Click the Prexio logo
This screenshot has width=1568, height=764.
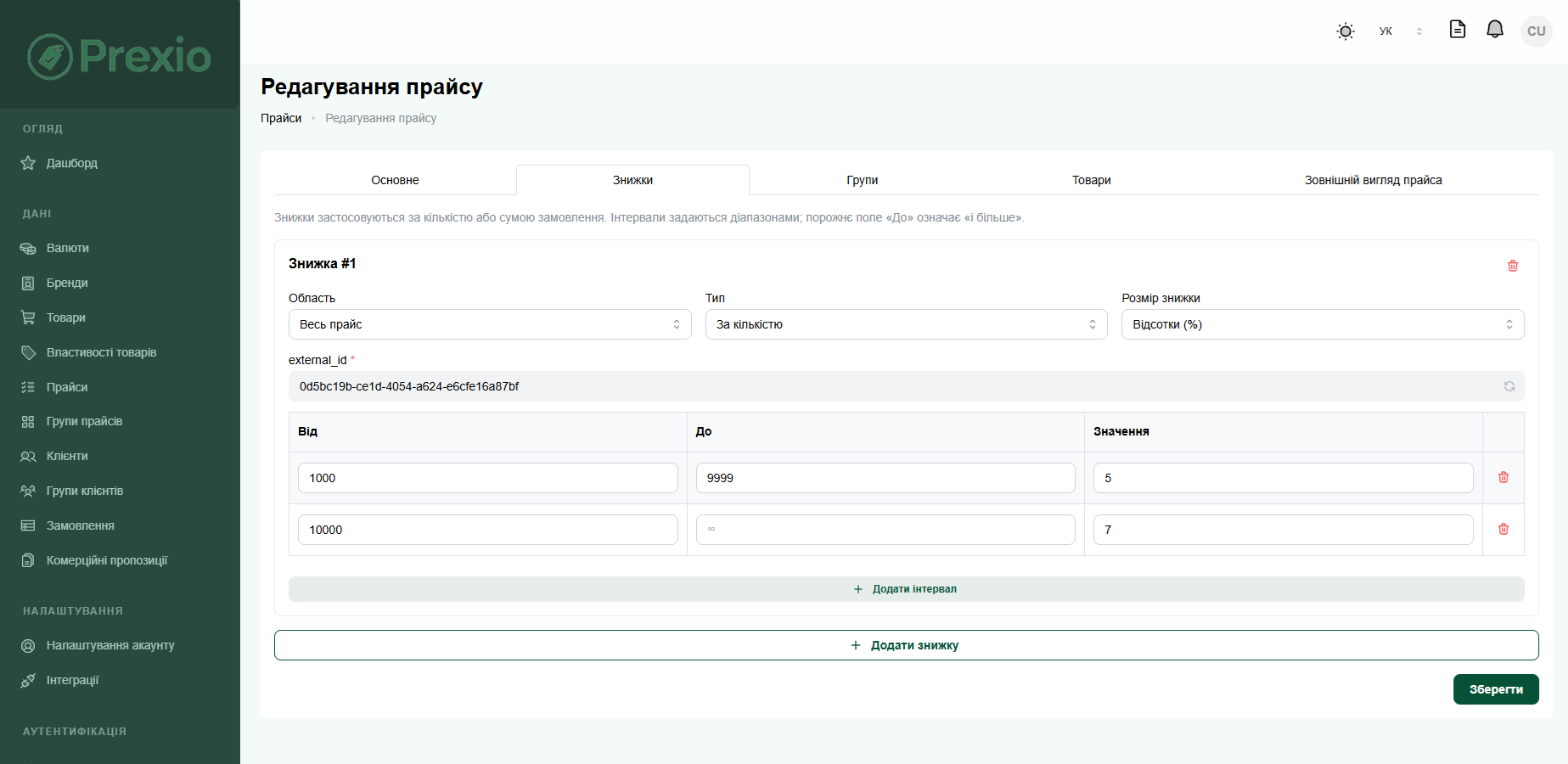(119, 56)
